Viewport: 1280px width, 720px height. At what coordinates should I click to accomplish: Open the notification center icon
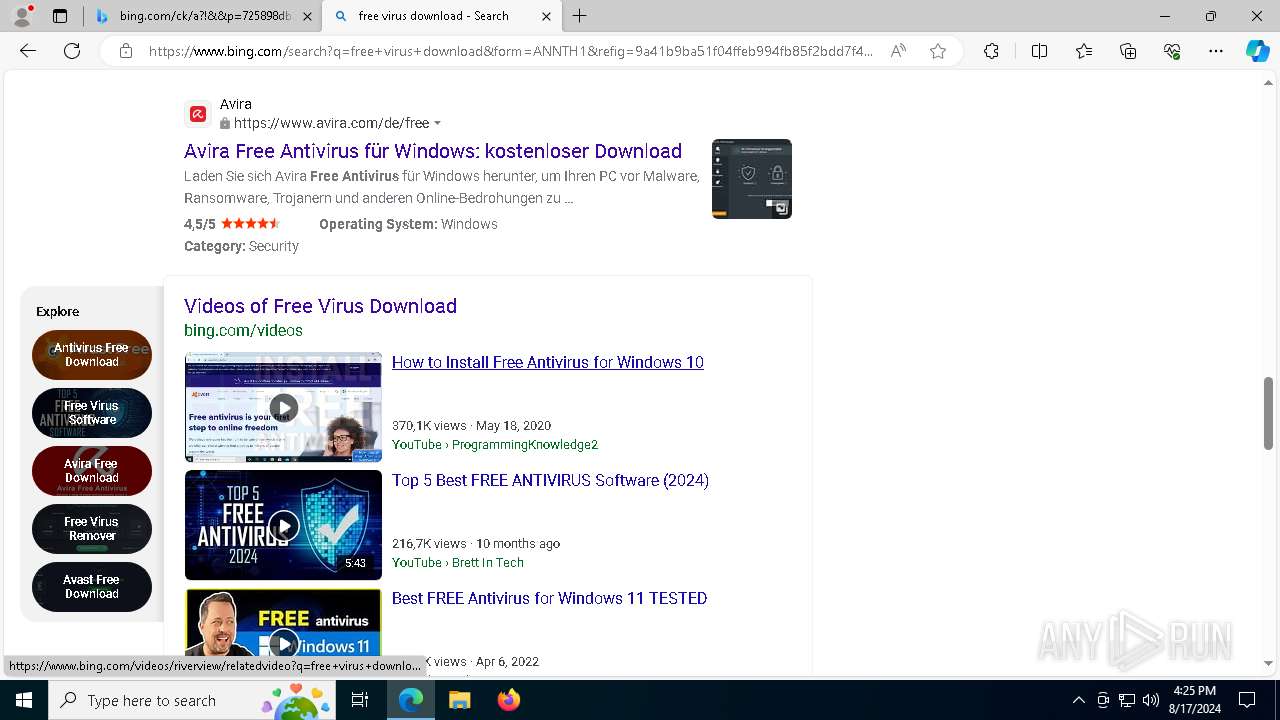coord(1247,700)
